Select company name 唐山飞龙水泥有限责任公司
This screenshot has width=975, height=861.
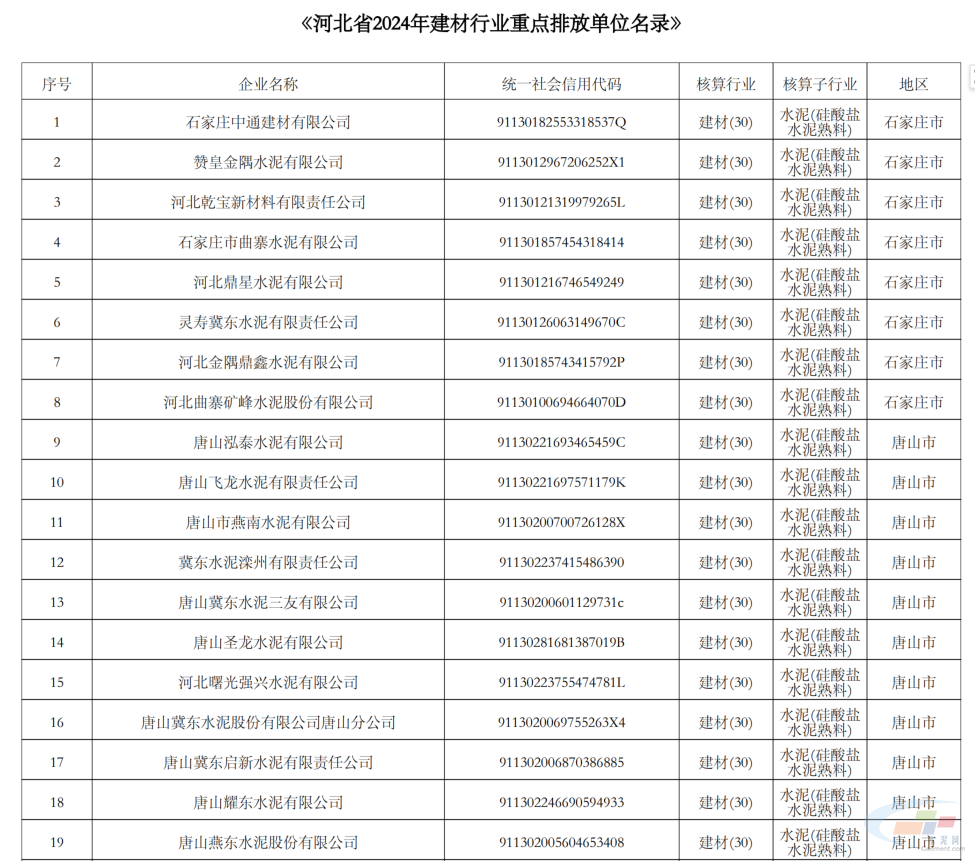pos(268,482)
